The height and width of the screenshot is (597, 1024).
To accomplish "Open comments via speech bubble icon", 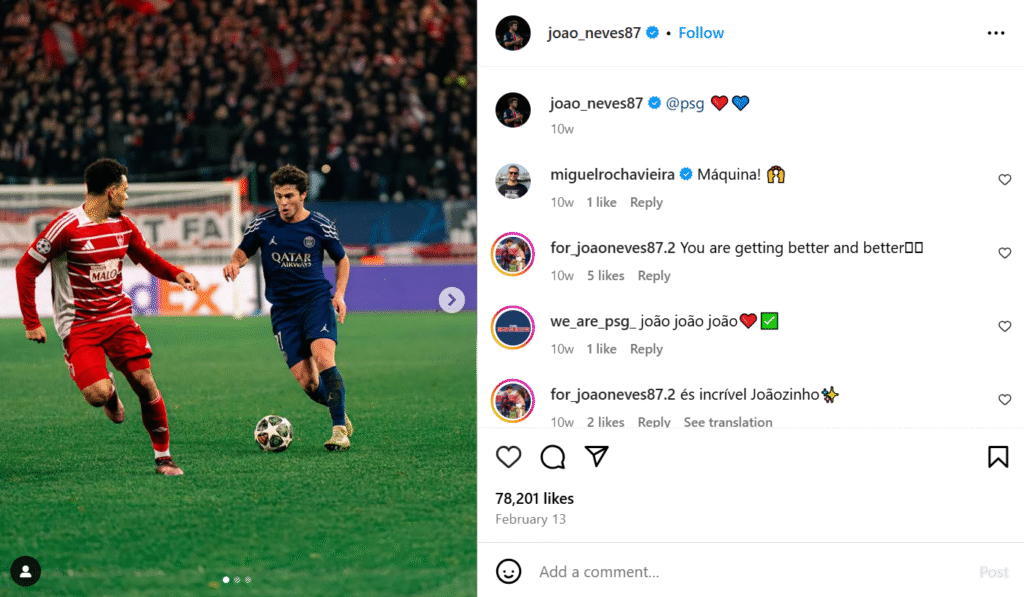I will click(x=553, y=457).
